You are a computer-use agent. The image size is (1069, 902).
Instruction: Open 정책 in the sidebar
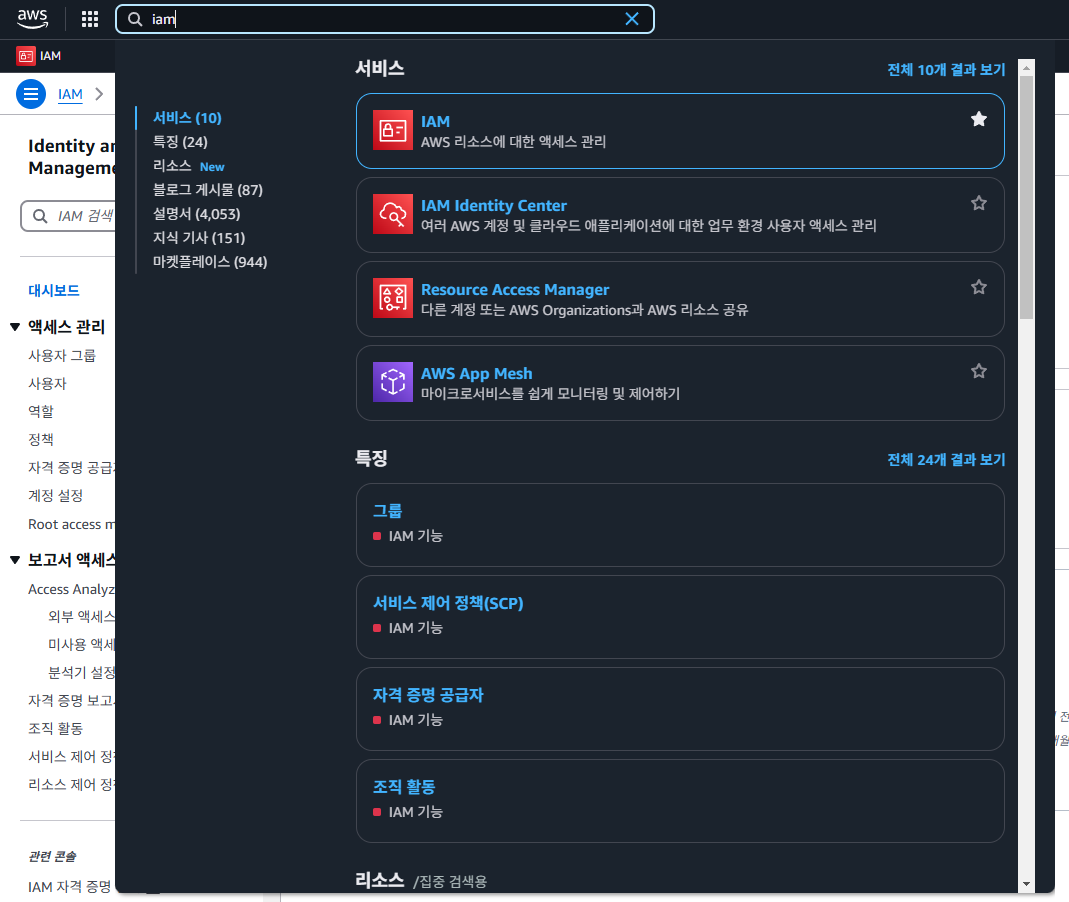tap(41, 439)
